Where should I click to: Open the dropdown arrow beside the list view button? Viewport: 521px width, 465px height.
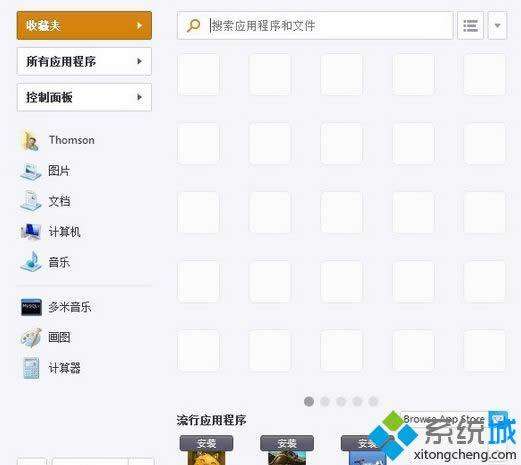pyautogui.click(x=497, y=25)
